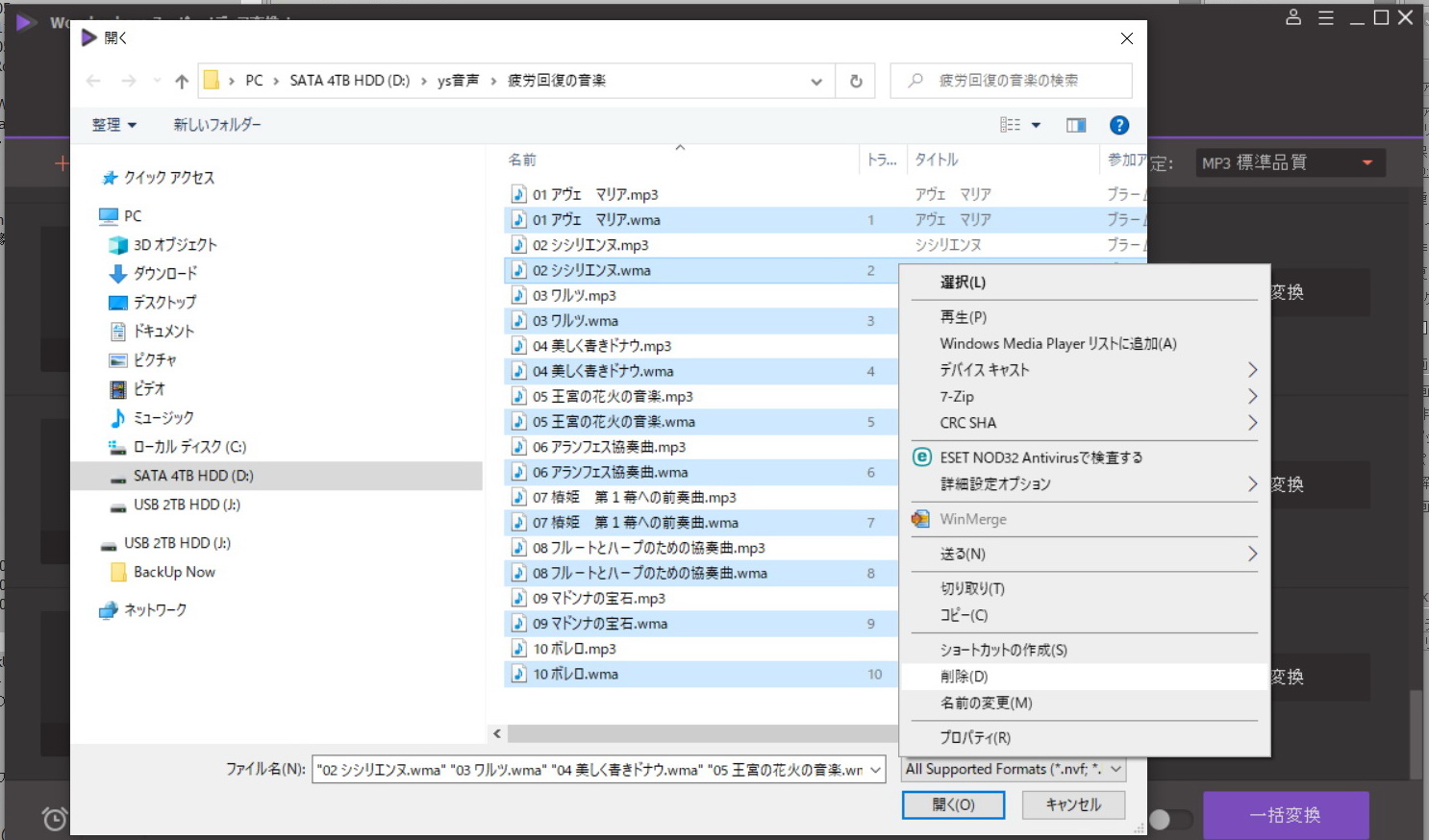This screenshot has height=840, width=1429.
Task: Click the alarm clock schedule icon
Action: pyautogui.click(x=55, y=818)
